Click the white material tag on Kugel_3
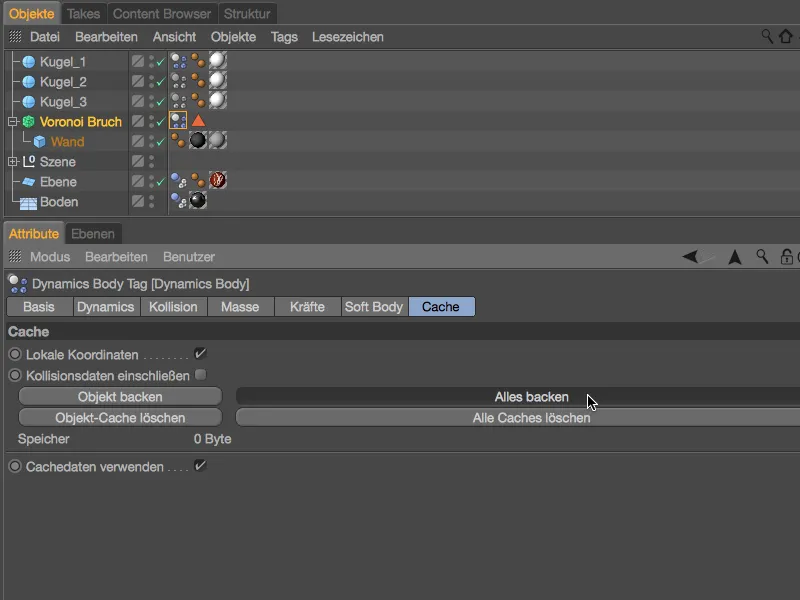The height and width of the screenshot is (600, 800). tap(217, 101)
